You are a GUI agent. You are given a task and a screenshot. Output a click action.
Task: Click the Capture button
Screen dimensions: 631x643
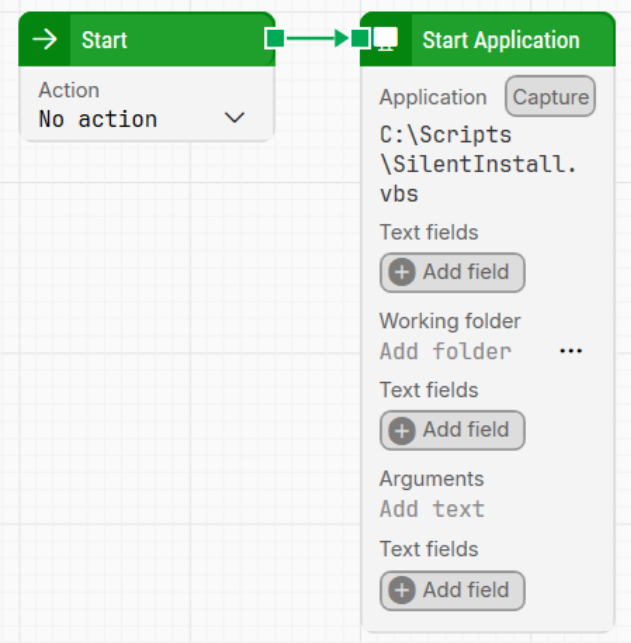[x=550, y=97]
